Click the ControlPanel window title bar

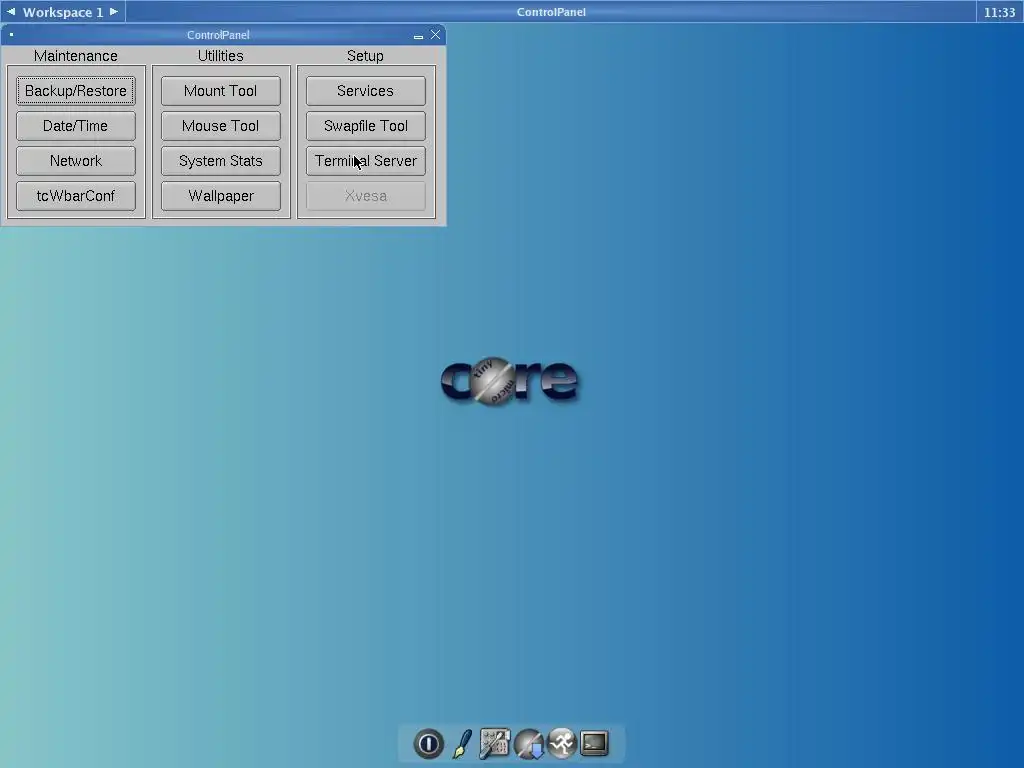(218, 35)
